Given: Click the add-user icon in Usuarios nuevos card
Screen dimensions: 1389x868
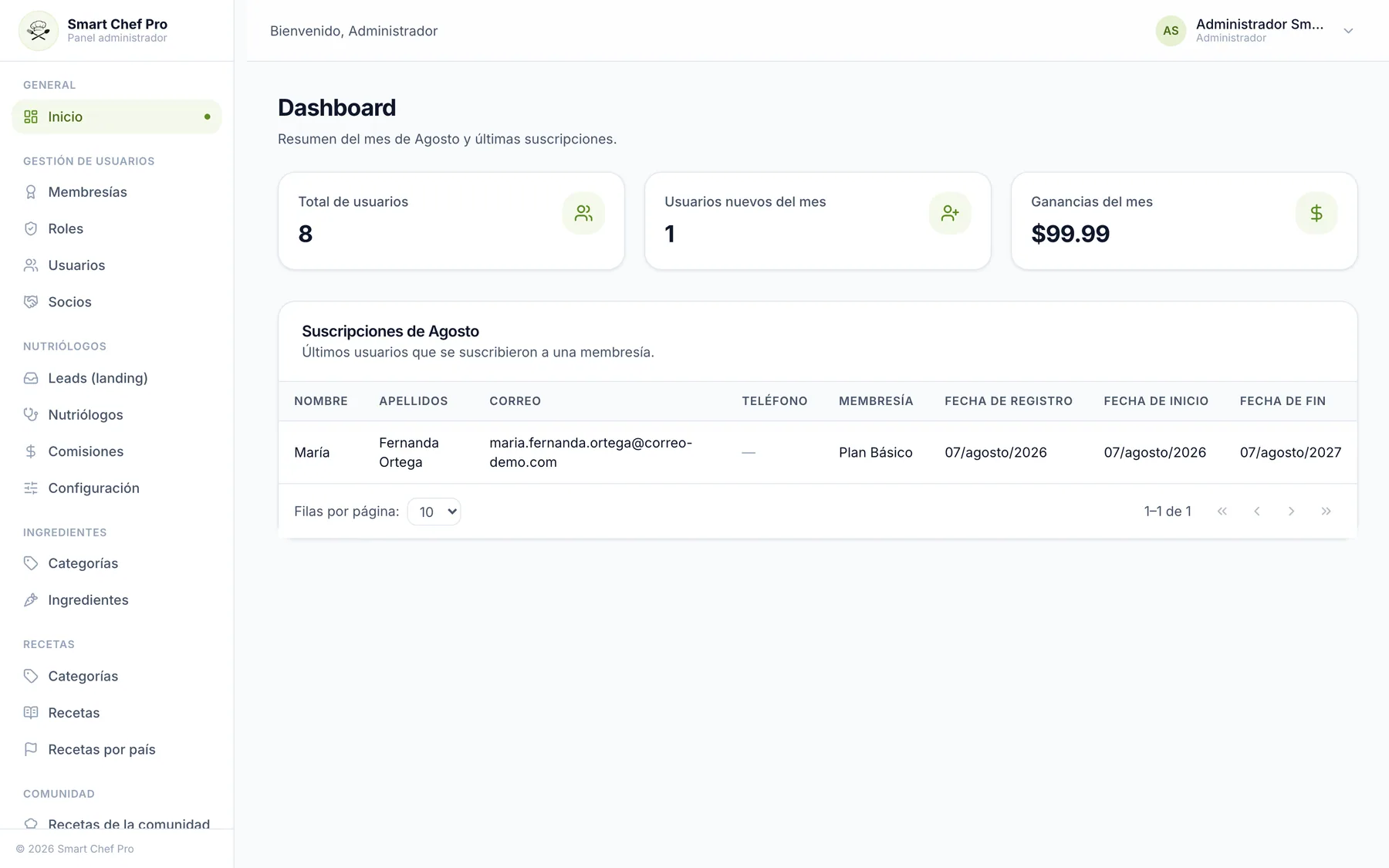Looking at the screenshot, I should pyautogui.click(x=950, y=213).
